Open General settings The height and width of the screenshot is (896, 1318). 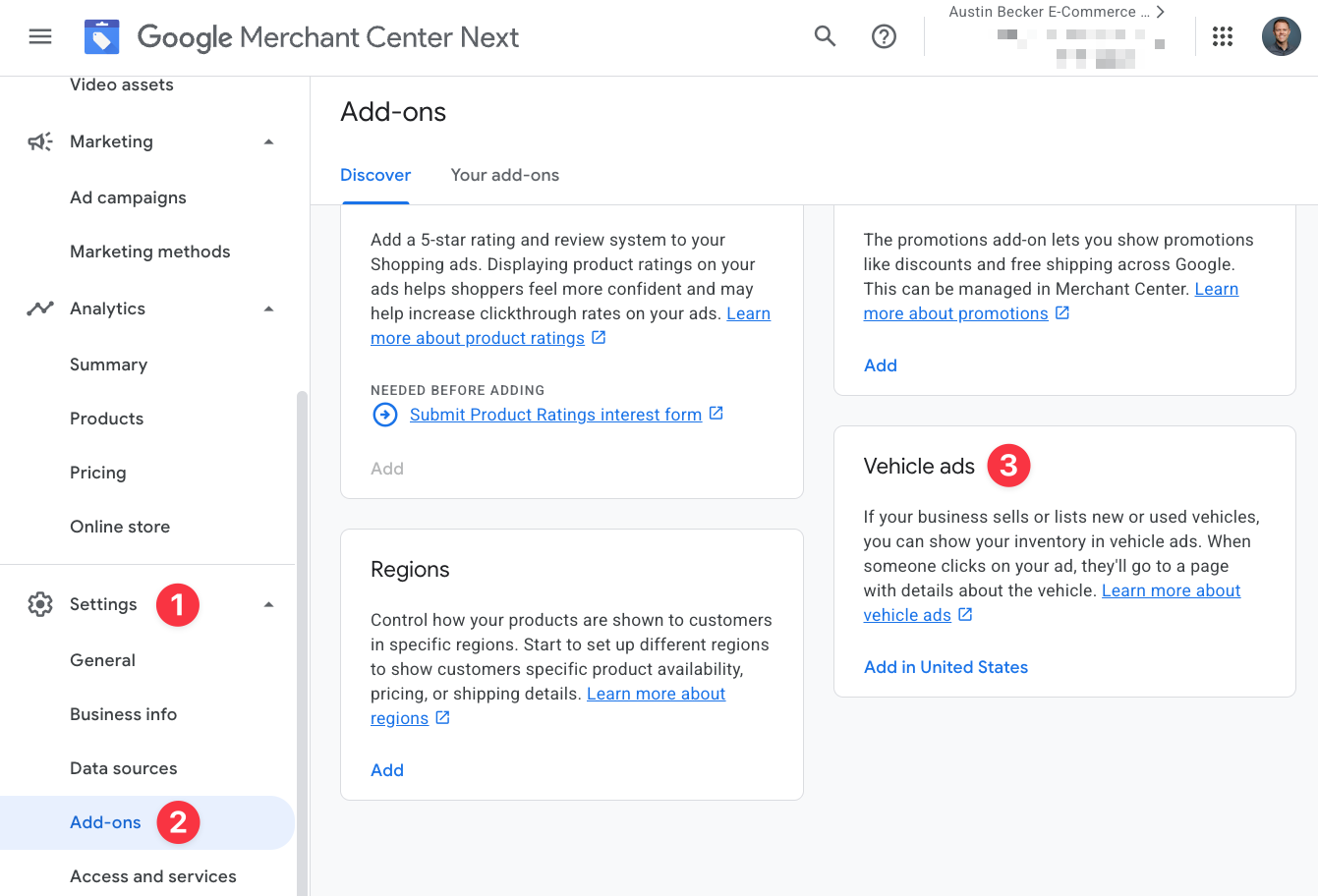point(103,660)
